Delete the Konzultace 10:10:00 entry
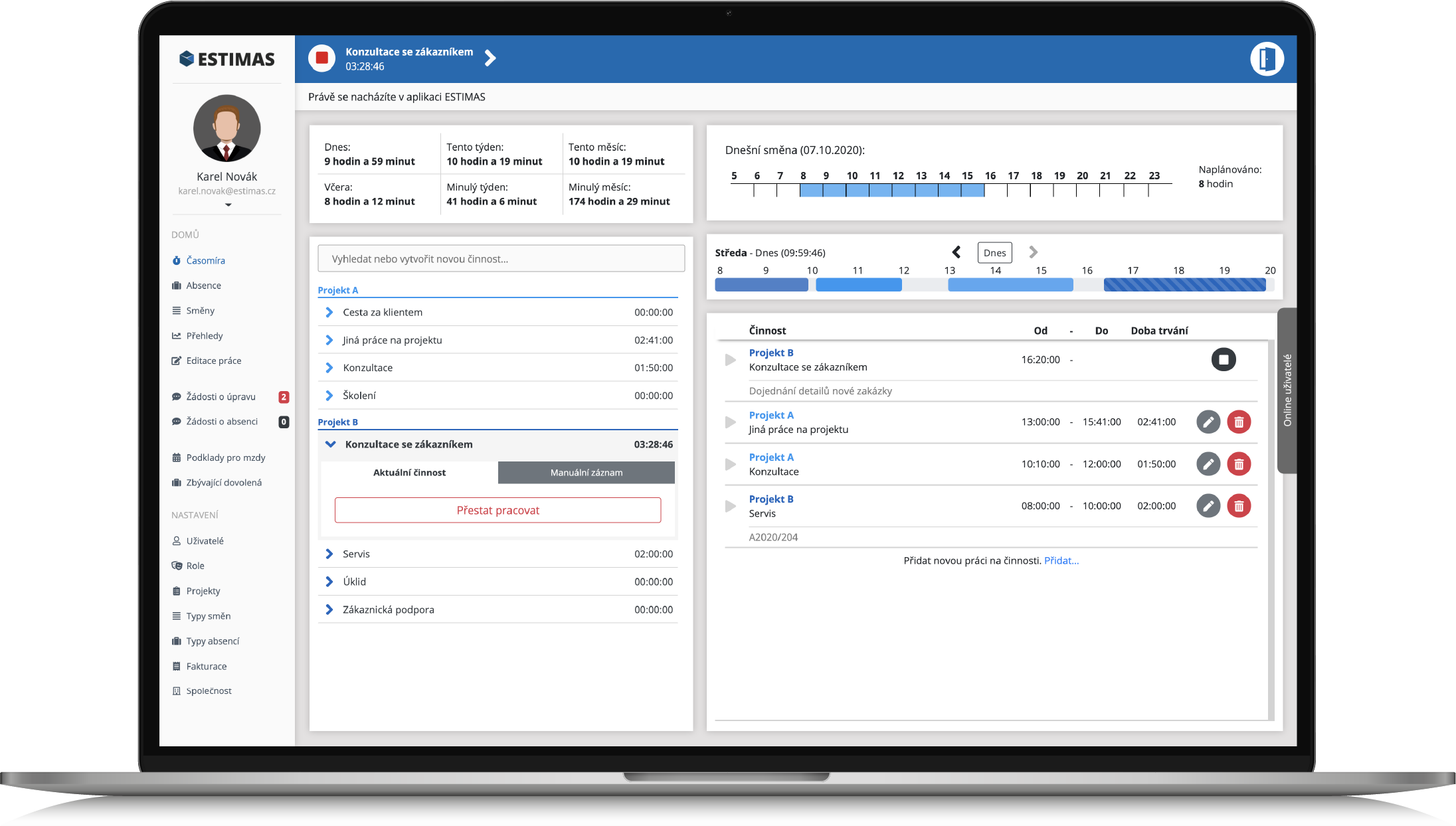This screenshot has width=1456, height=826. [1239, 464]
